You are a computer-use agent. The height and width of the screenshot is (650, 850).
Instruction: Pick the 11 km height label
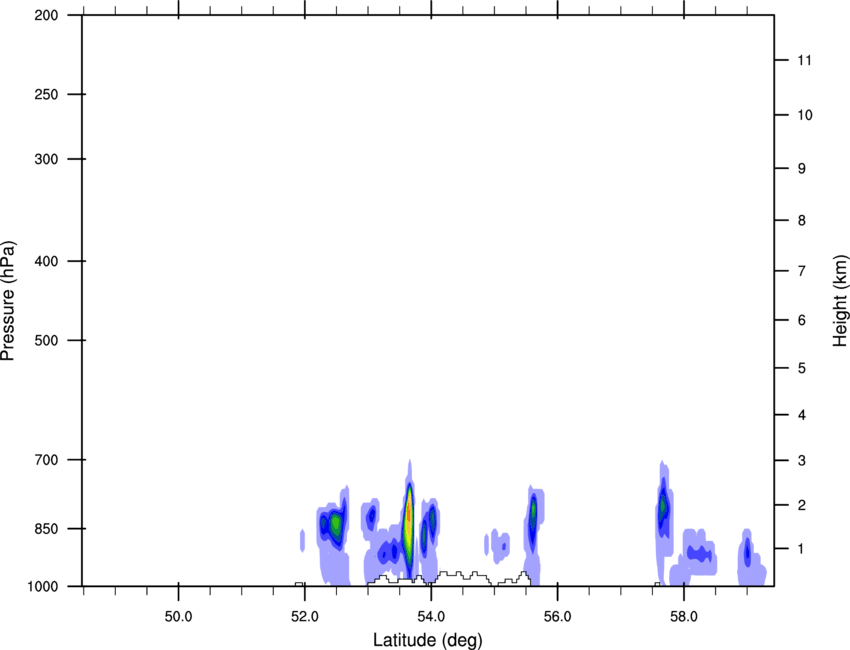(804, 60)
